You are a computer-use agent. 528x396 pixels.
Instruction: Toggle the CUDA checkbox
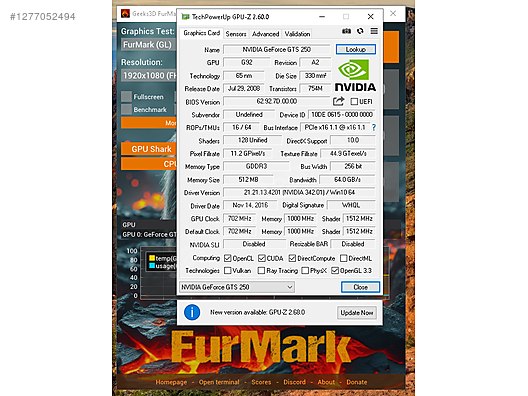click(x=262, y=258)
